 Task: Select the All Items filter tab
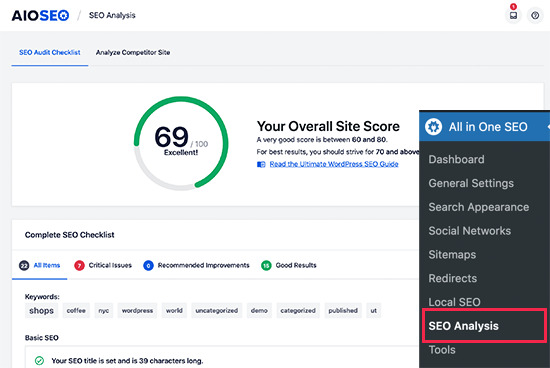click(x=40, y=266)
